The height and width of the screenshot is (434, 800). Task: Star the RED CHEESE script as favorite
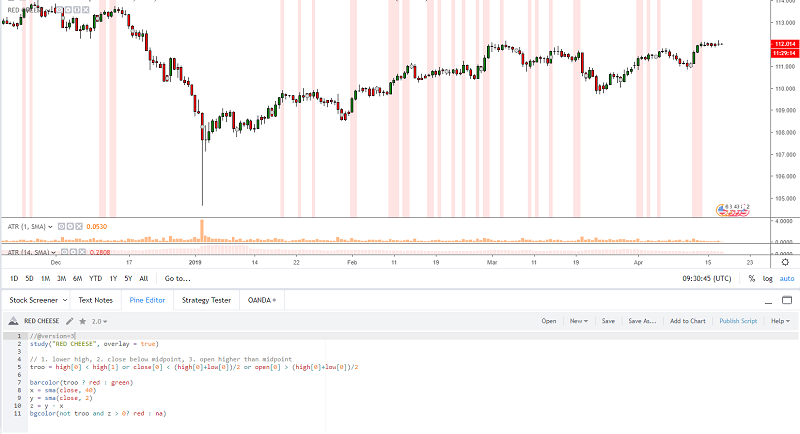[x=83, y=321]
